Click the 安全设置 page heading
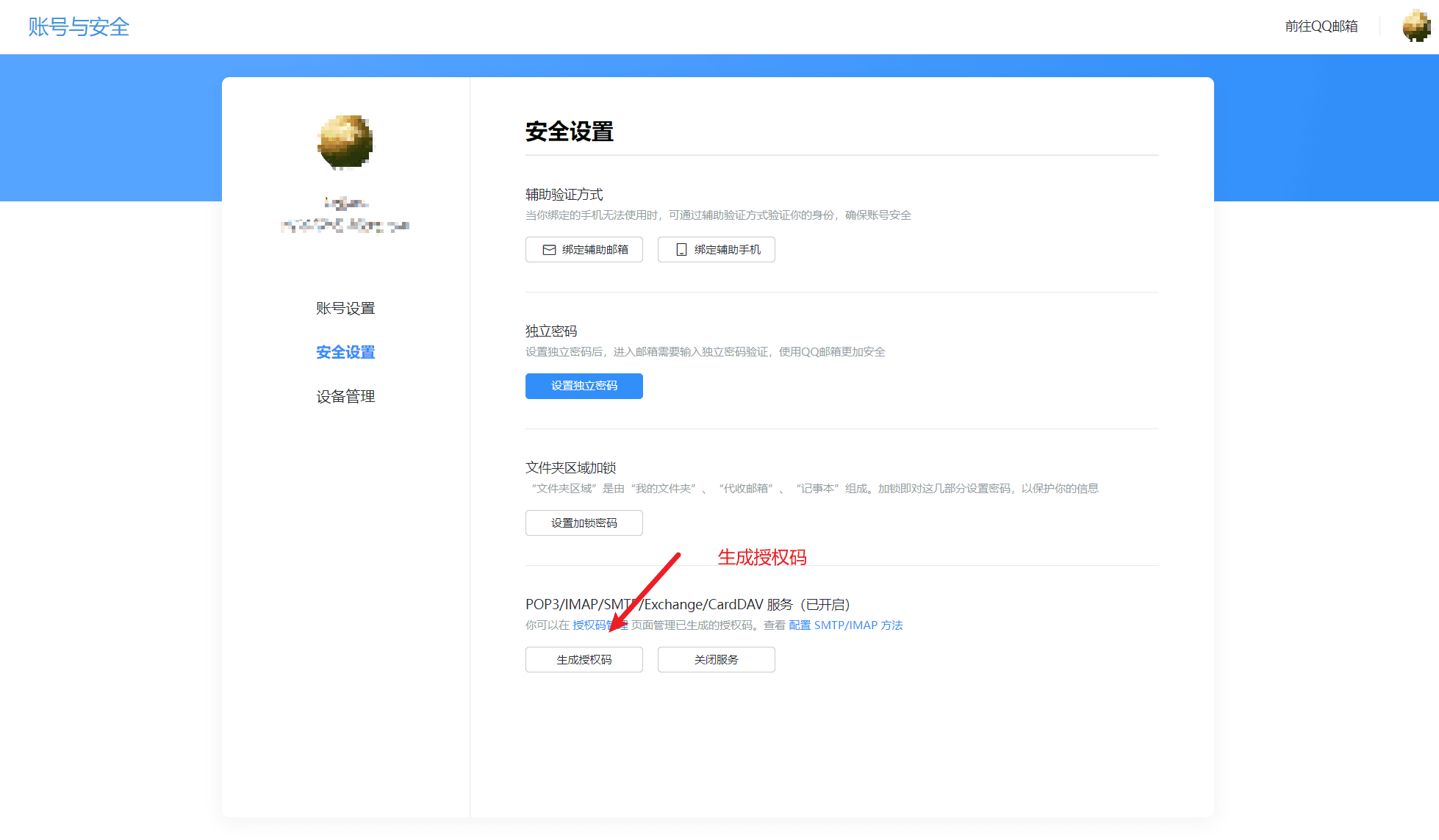The height and width of the screenshot is (840, 1439). [569, 132]
